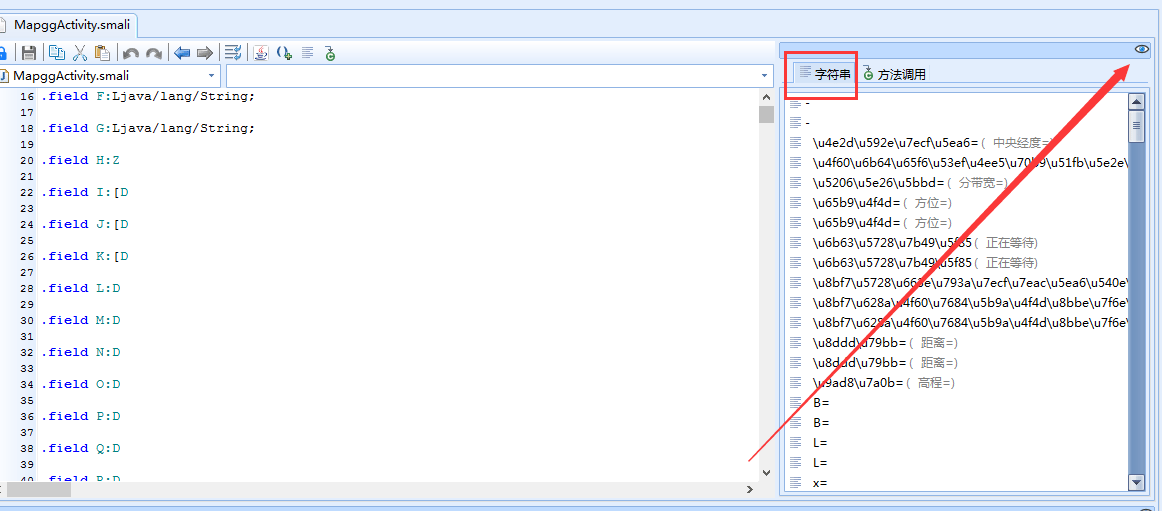Click the strings list scroll down arrow
Viewport: 1162px width, 511px height.
click(1136, 482)
